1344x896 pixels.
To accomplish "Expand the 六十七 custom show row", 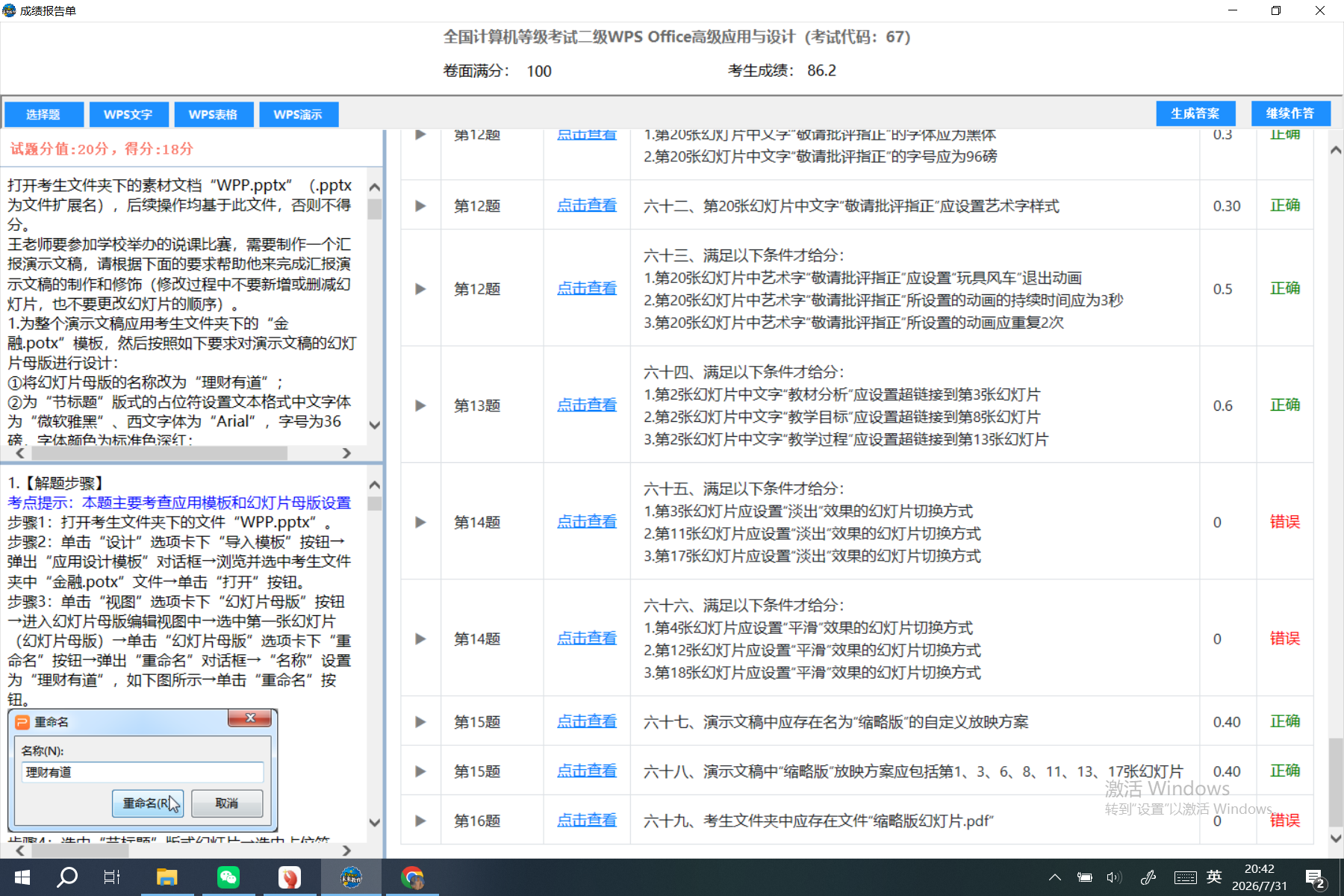I will coord(420,722).
